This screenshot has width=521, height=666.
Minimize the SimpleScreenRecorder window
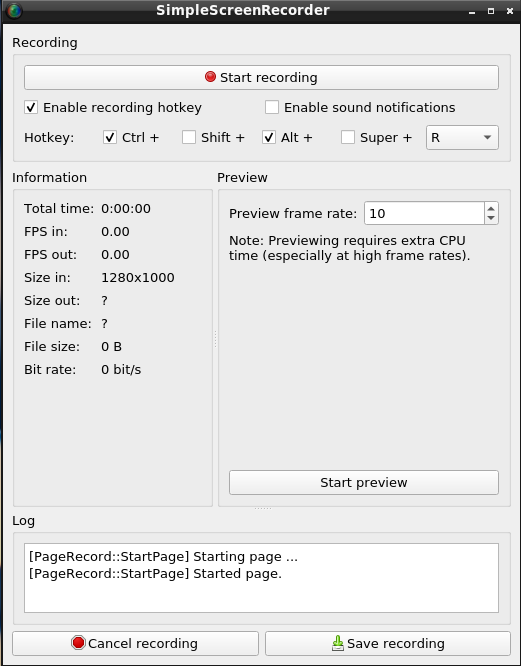click(472, 11)
